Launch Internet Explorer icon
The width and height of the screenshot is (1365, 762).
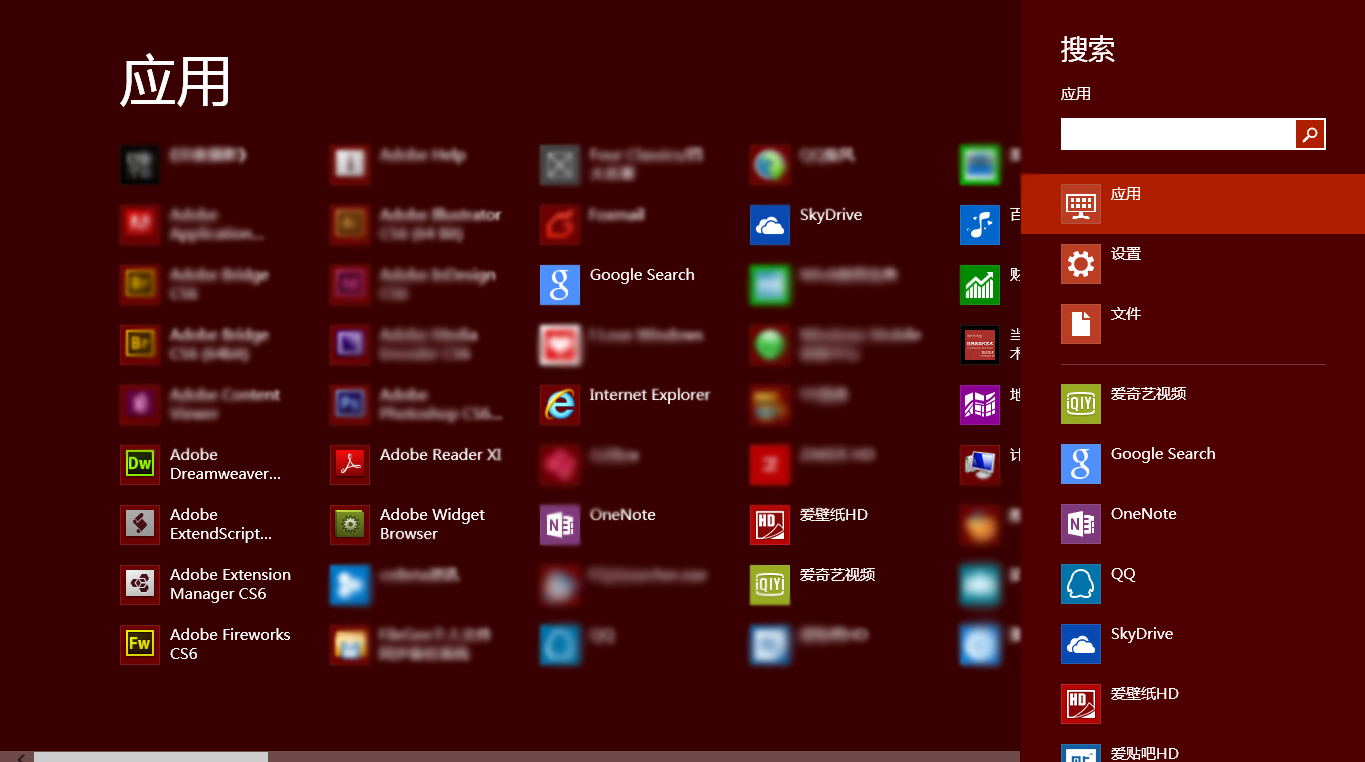pyautogui.click(x=560, y=405)
